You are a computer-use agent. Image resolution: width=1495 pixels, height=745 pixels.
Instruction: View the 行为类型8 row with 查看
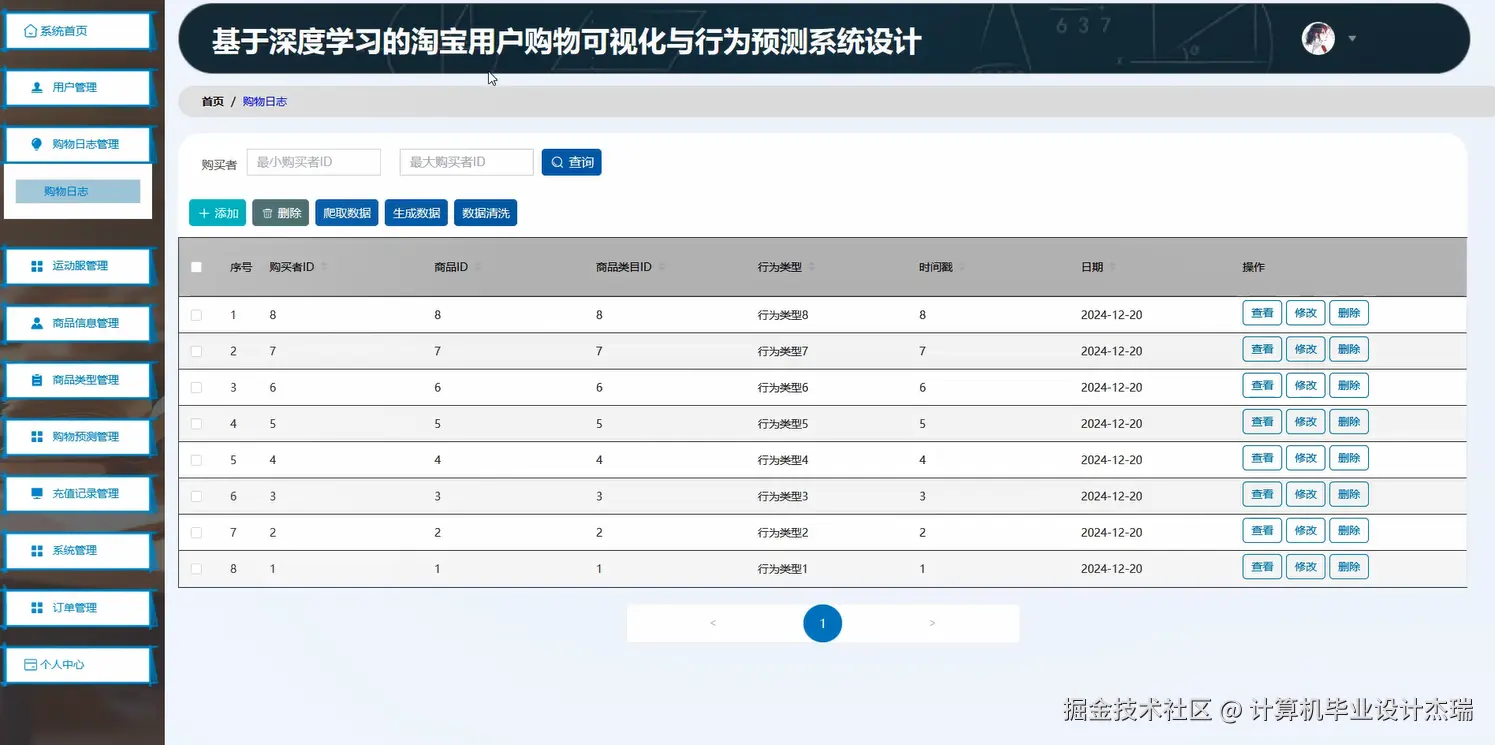tap(1262, 313)
